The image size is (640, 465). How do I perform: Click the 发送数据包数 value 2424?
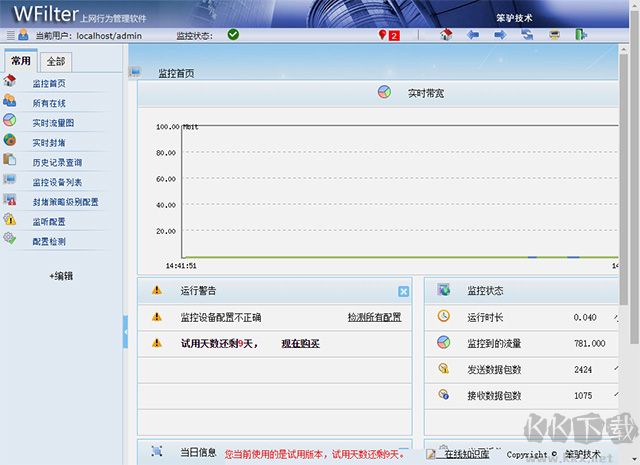pos(583,369)
